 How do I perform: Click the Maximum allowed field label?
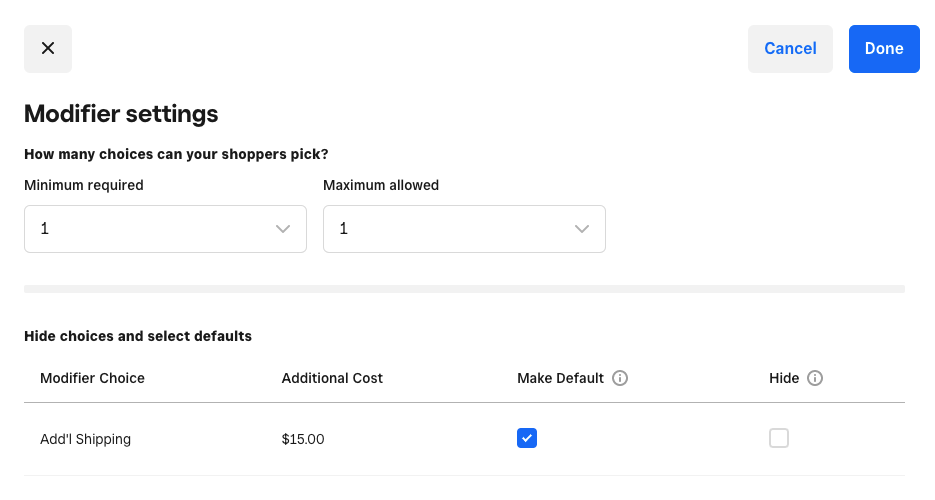pyautogui.click(x=381, y=185)
